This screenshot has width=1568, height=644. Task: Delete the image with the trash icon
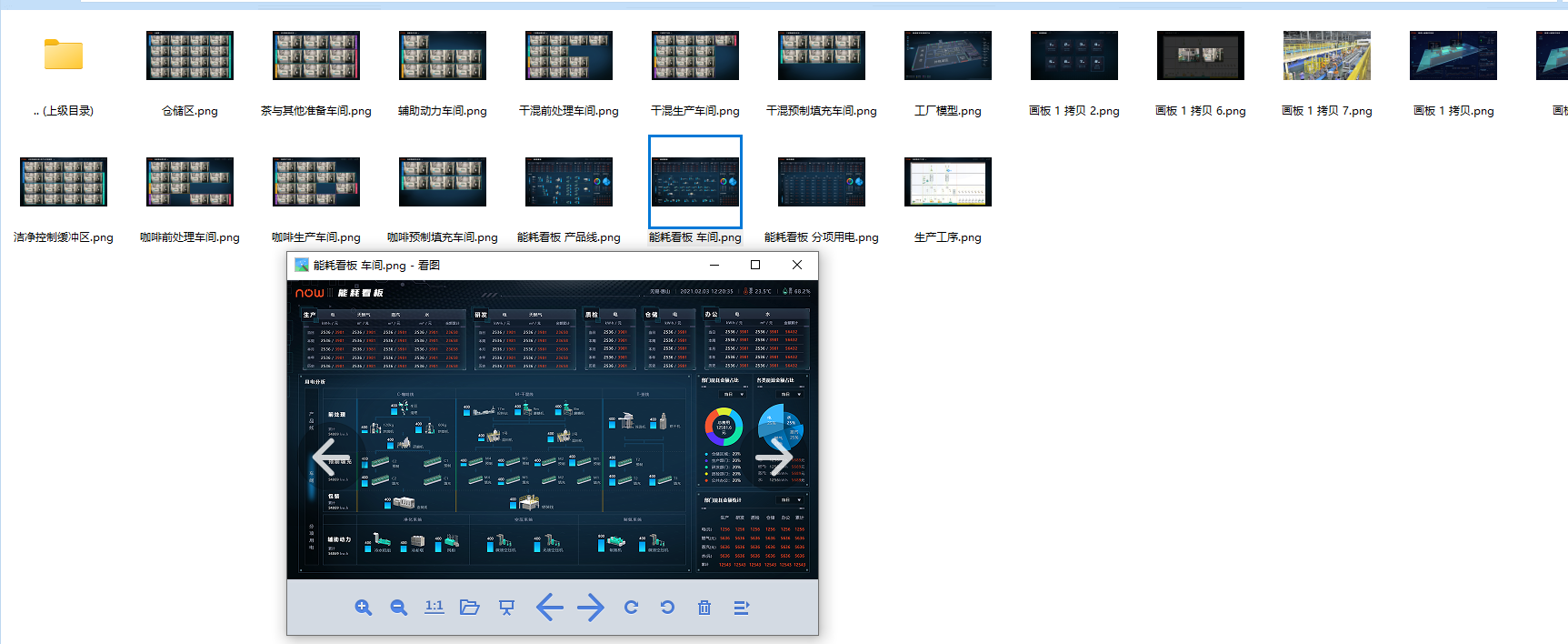[704, 608]
